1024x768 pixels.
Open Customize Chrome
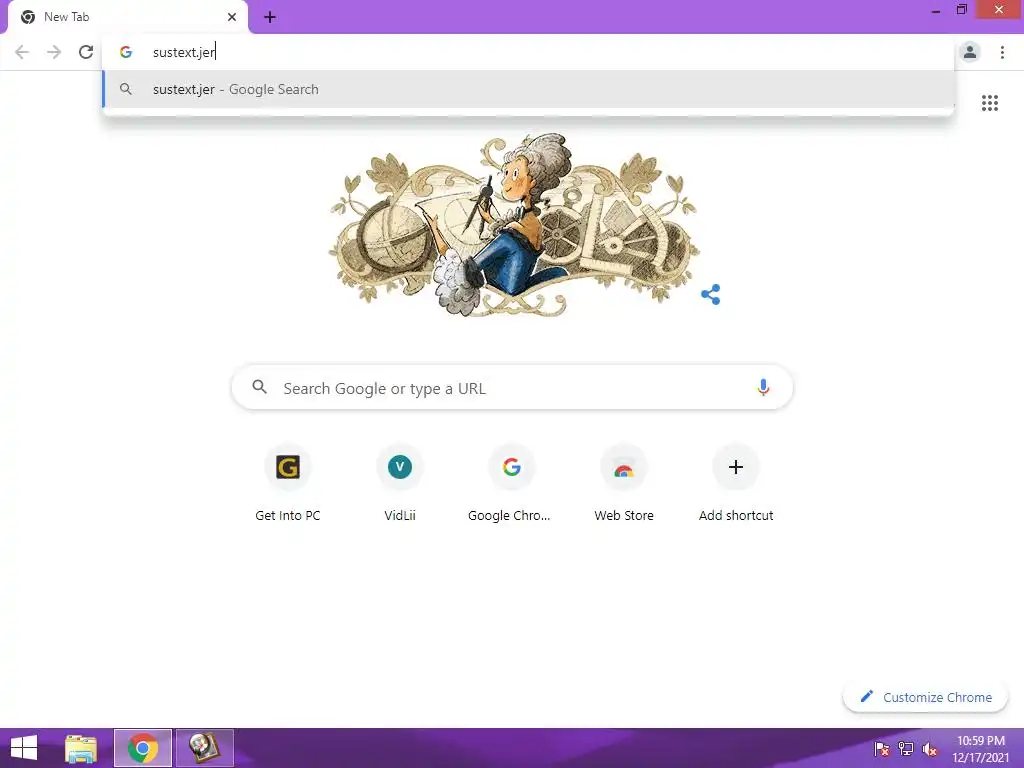(x=926, y=697)
